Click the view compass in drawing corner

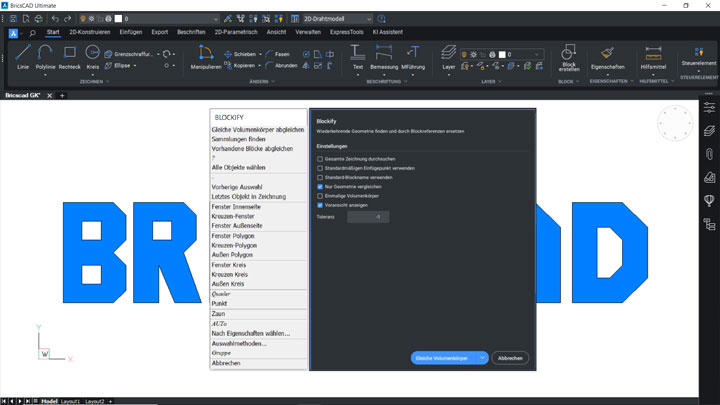pos(675,123)
